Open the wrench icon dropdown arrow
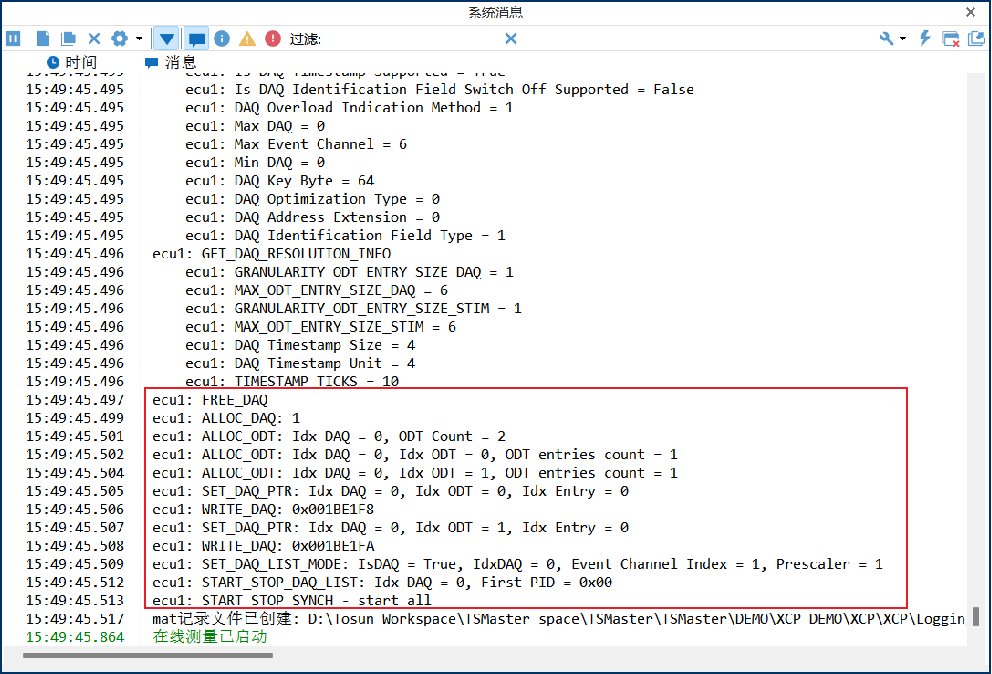This screenshot has width=992, height=674. 903,38
